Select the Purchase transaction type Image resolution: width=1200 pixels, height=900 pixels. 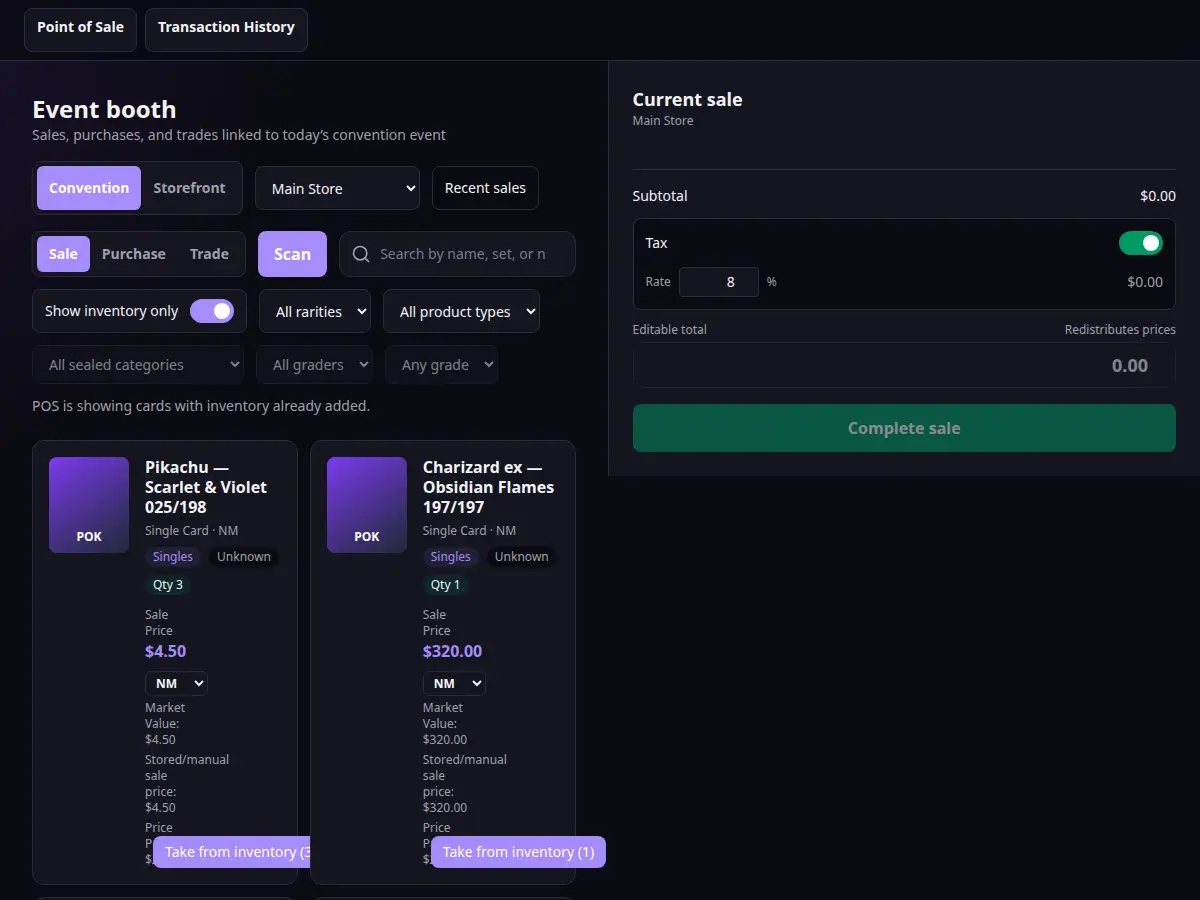pos(134,254)
